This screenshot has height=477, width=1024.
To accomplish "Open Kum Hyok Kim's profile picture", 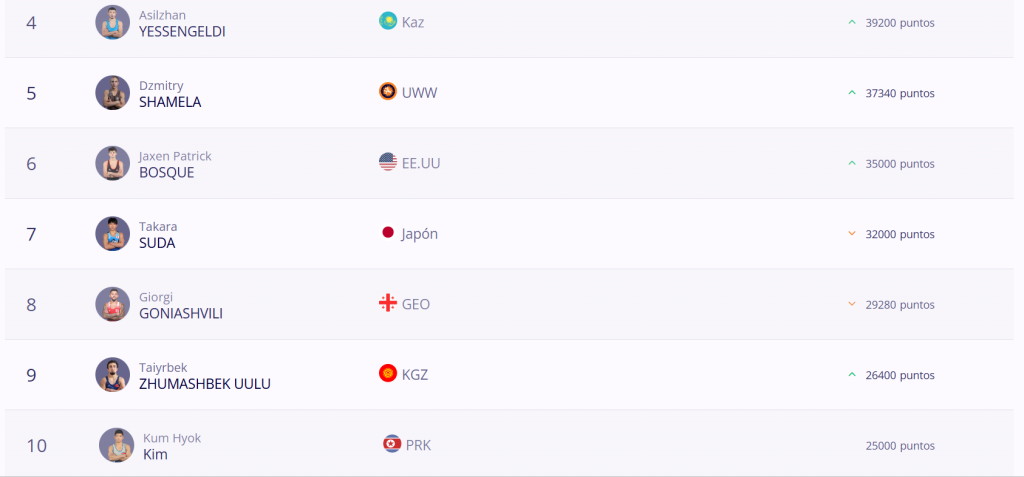I will coord(117,445).
